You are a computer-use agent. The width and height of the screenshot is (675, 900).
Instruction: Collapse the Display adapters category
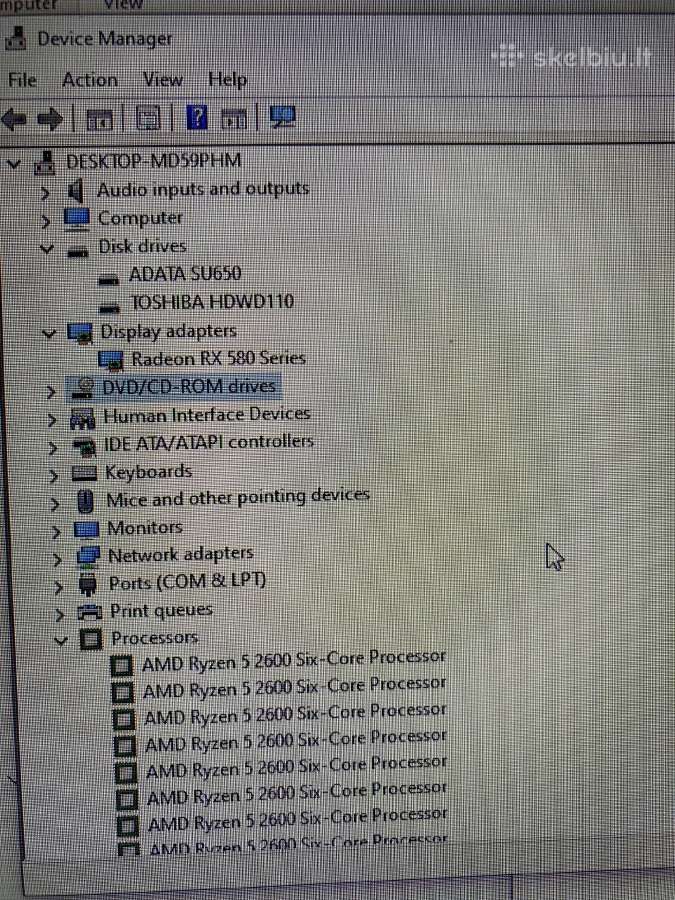coord(50,333)
